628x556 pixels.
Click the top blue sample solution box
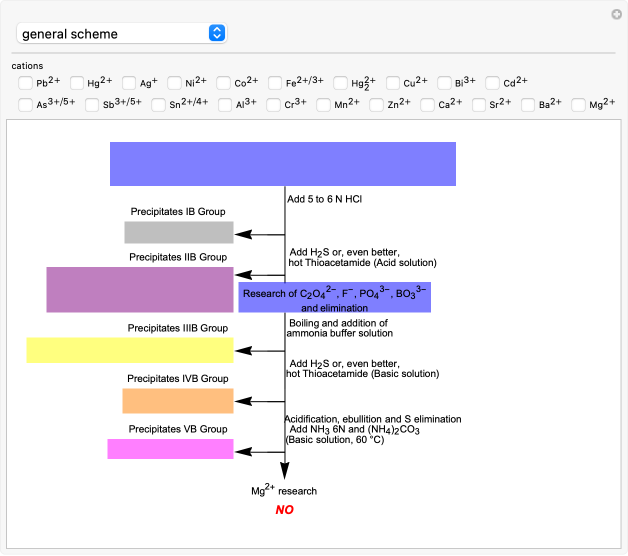pos(283,164)
